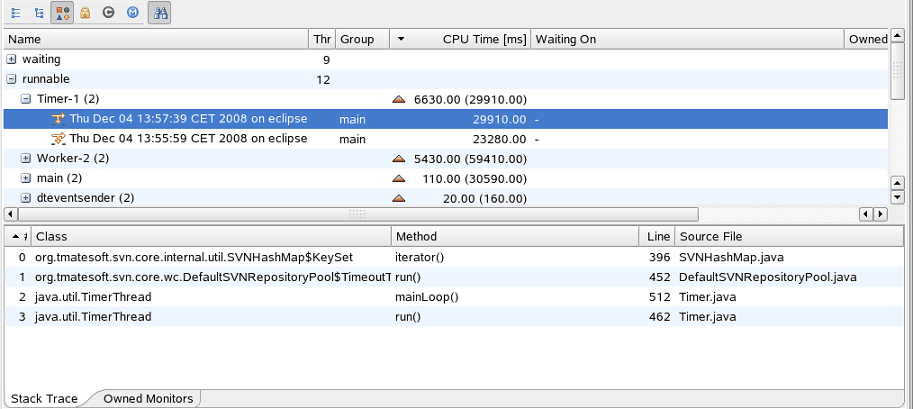Image resolution: width=913 pixels, height=409 pixels.
Task: Select the Stack Trace tab
Action: coord(44,399)
